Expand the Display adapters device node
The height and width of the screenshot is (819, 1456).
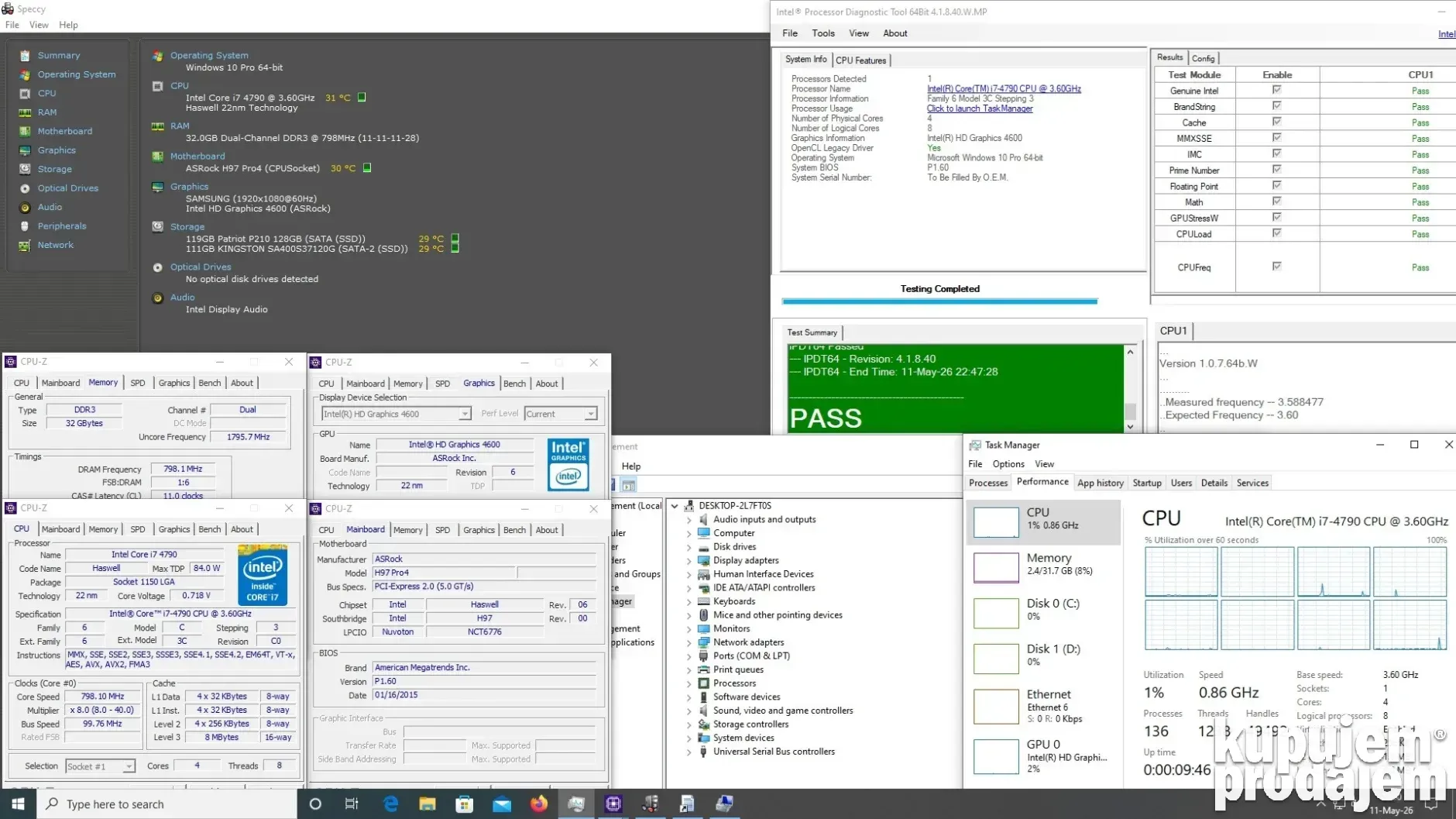click(689, 561)
